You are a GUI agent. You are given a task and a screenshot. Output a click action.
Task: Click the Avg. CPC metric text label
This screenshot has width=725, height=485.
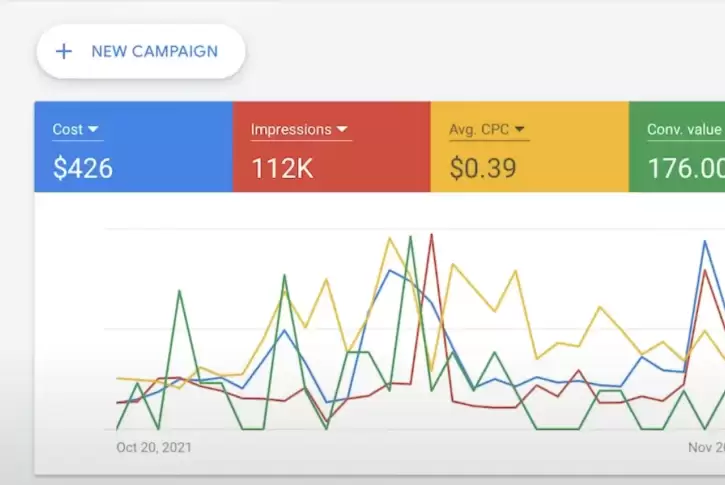pos(480,129)
